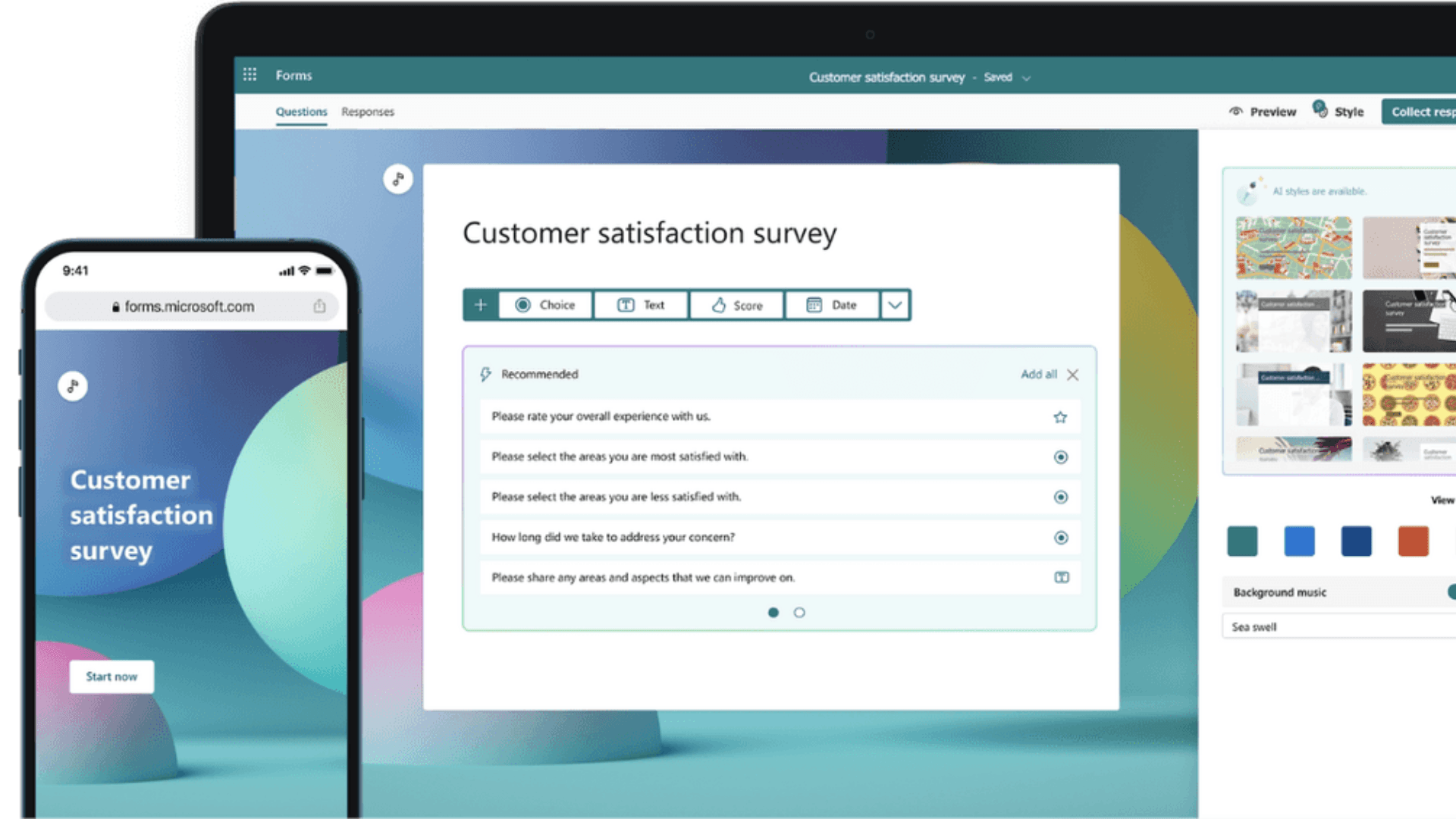Open the Sea swell music dropdown
The image size is (1456, 819).
1339,627
